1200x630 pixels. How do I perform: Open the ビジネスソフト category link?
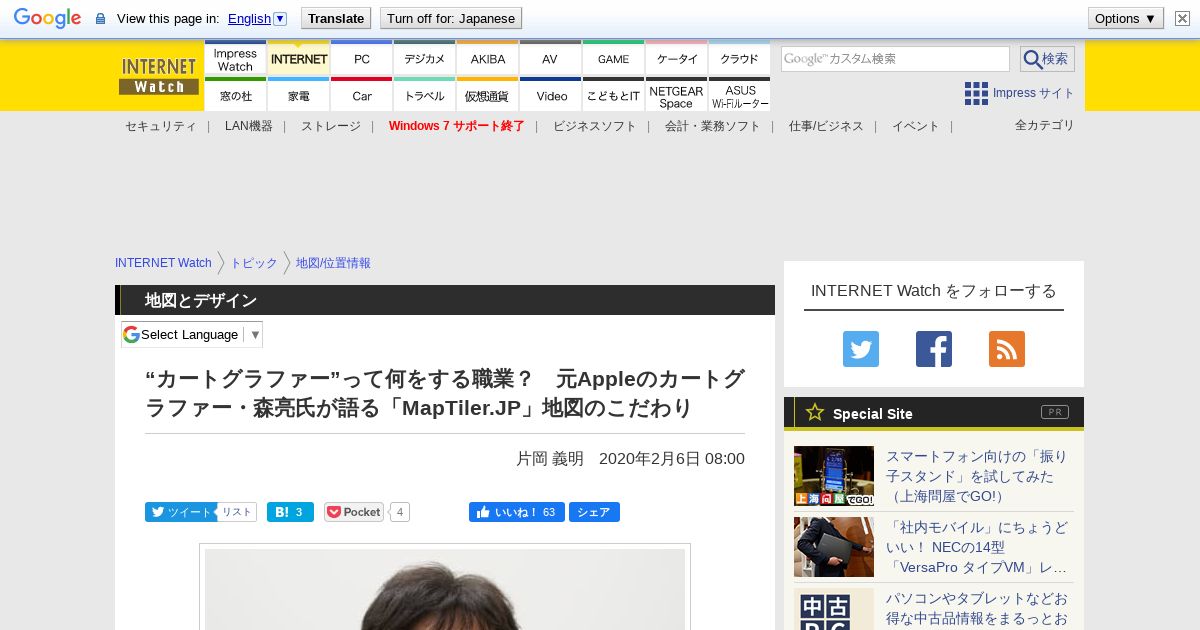pos(594,126)
